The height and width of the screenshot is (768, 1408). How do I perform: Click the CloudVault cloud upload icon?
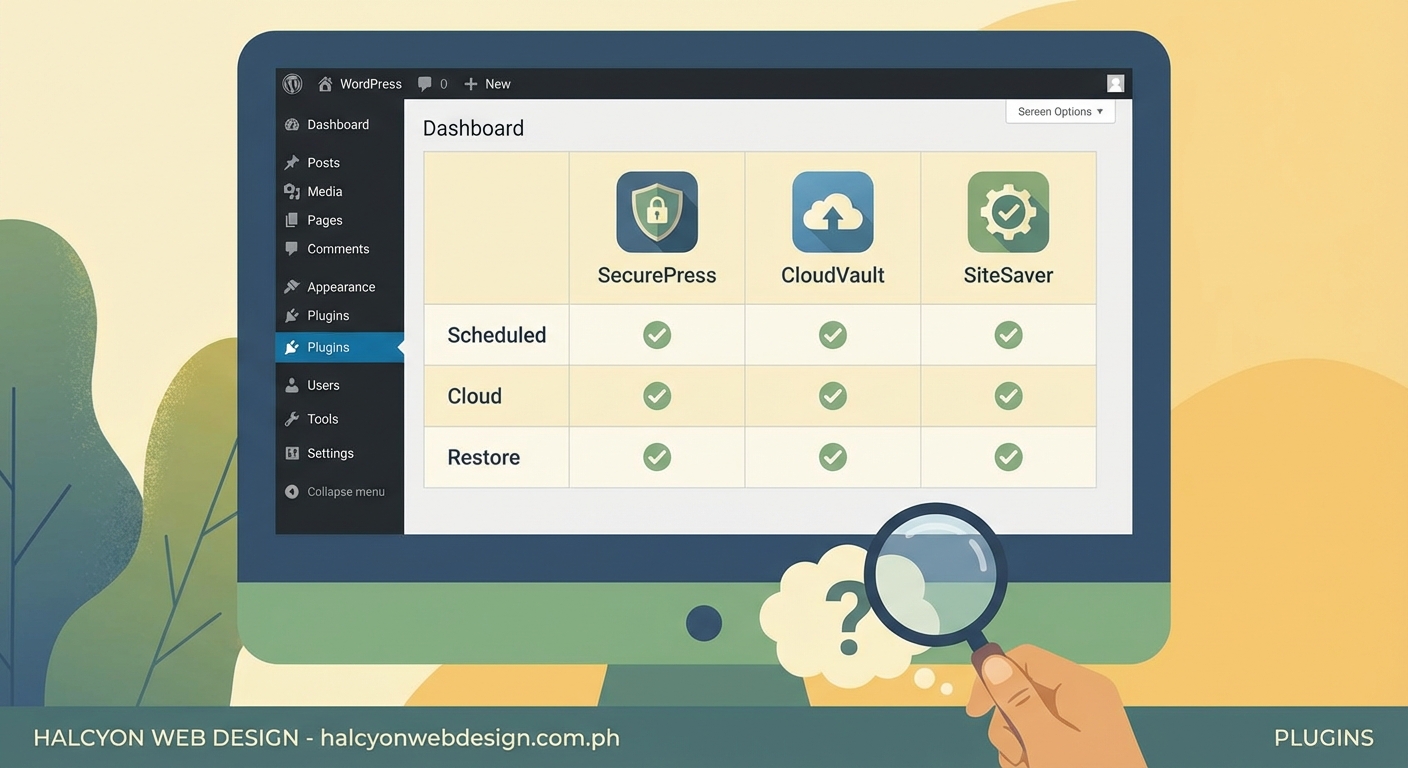point(832,211)
